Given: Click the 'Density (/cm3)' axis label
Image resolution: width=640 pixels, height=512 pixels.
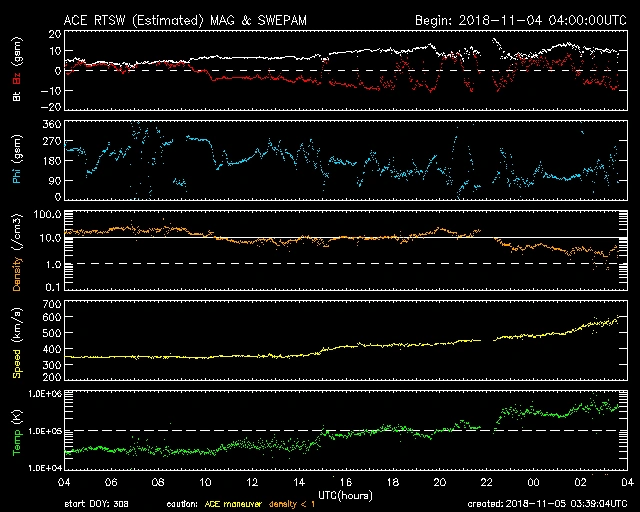Looking at the screenshot, I should pyautogui.click(x=17, y=252).
